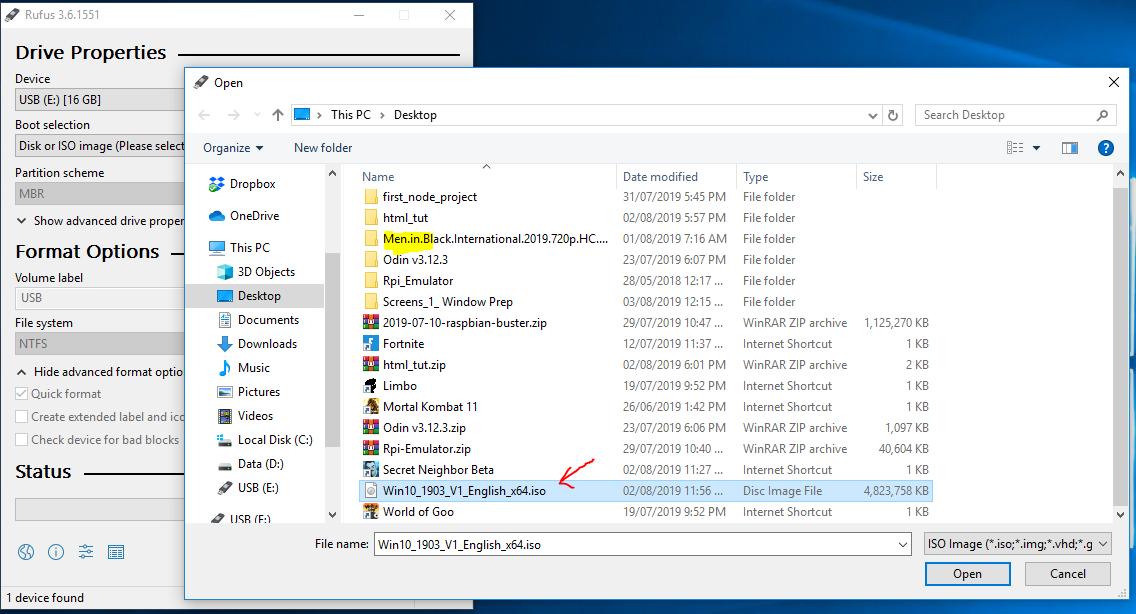The width and height of the screenshot is (1136, 614).
Task: Open the Rufus about info icon
Action: tap(56, 552)
